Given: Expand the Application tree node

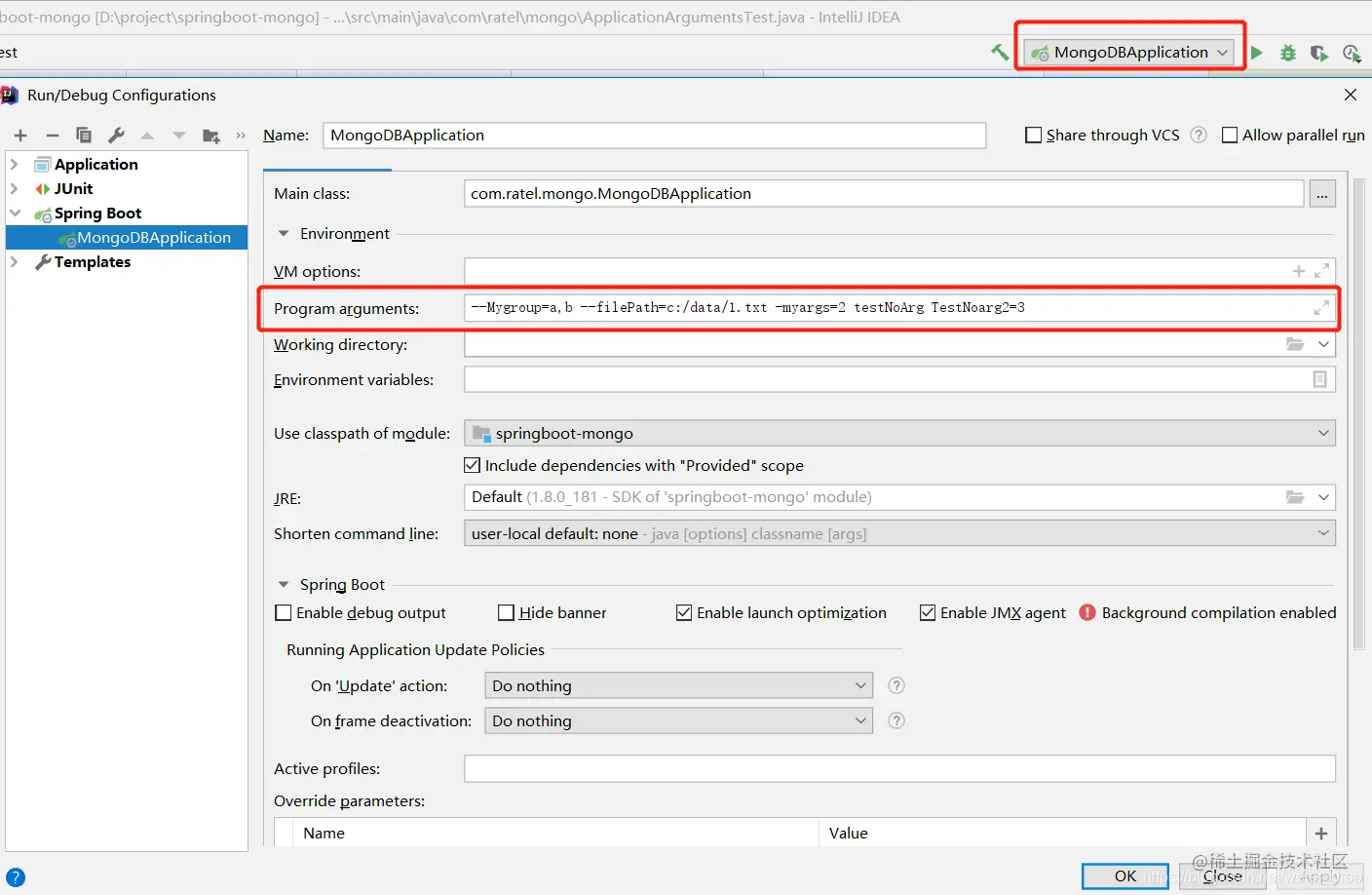Looking at the screenshot, I should tap(15, 164).
